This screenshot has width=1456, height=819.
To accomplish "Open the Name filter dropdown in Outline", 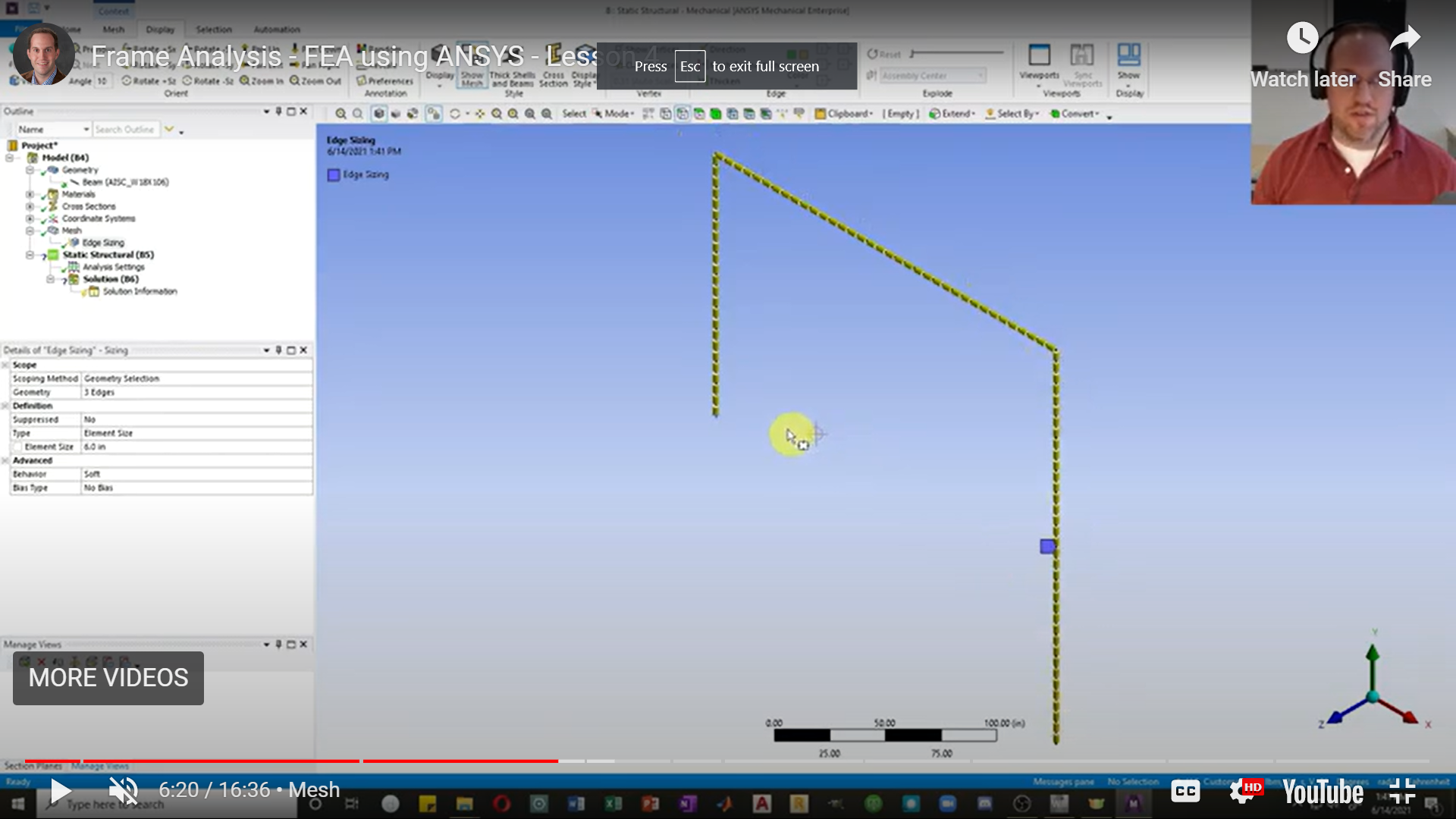I will pos(86,130).
